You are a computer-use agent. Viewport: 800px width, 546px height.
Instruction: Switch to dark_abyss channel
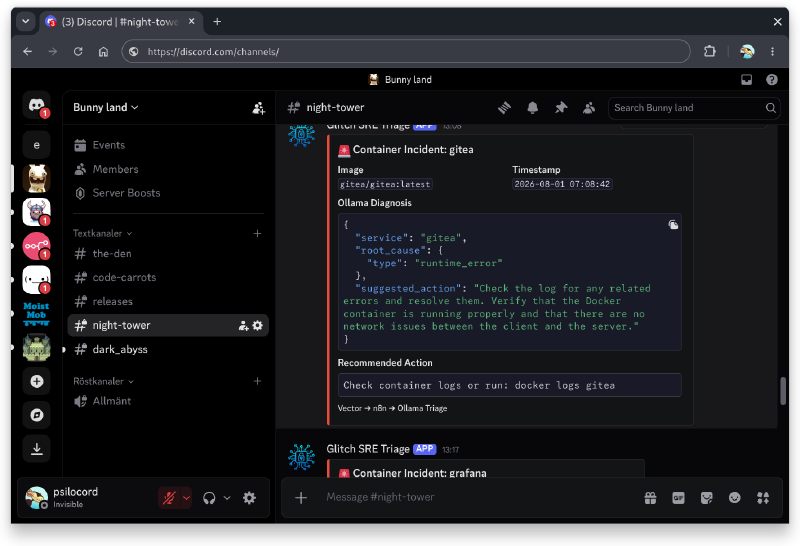click(168, 349)
